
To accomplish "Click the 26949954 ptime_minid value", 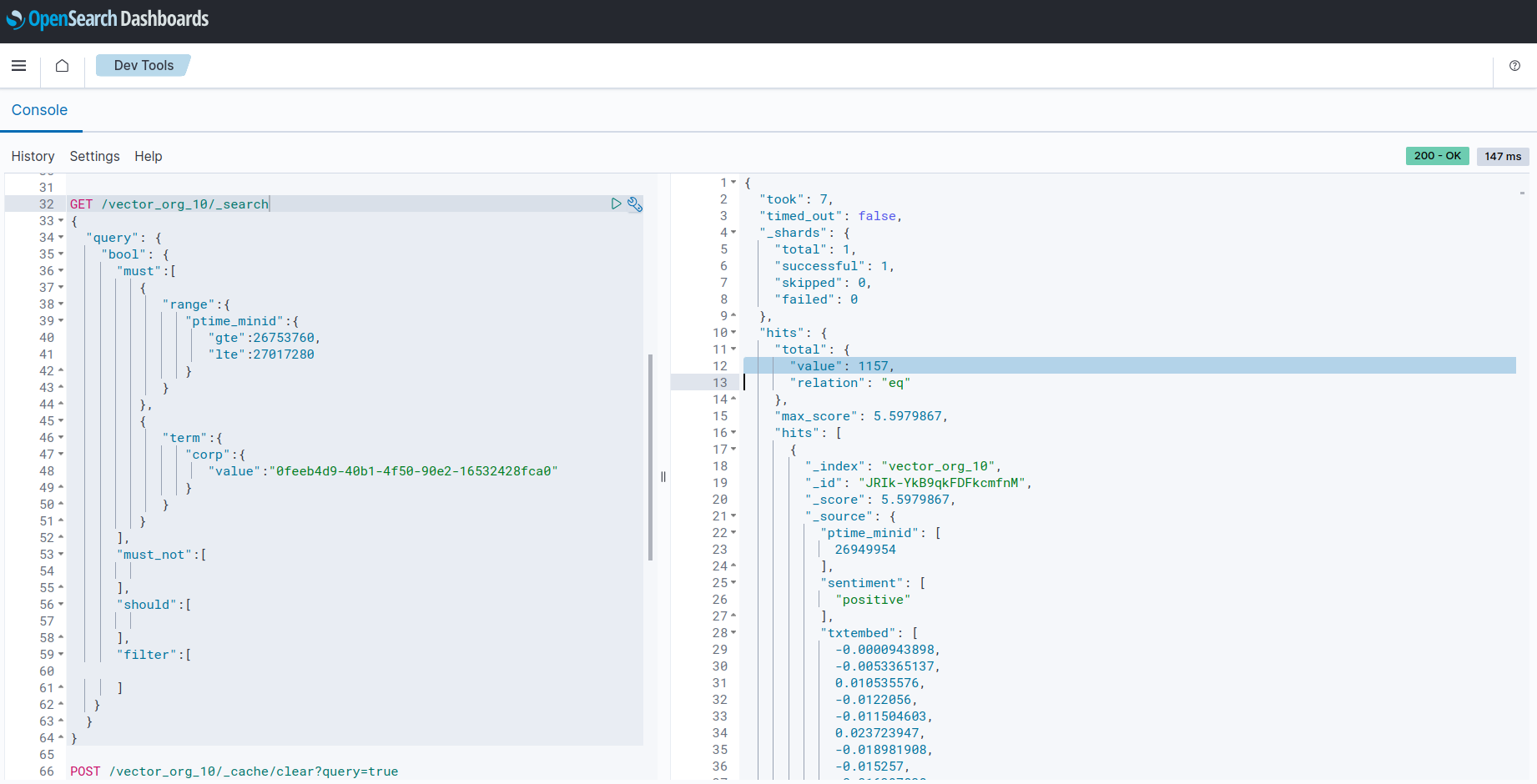I will coord(865,550).
